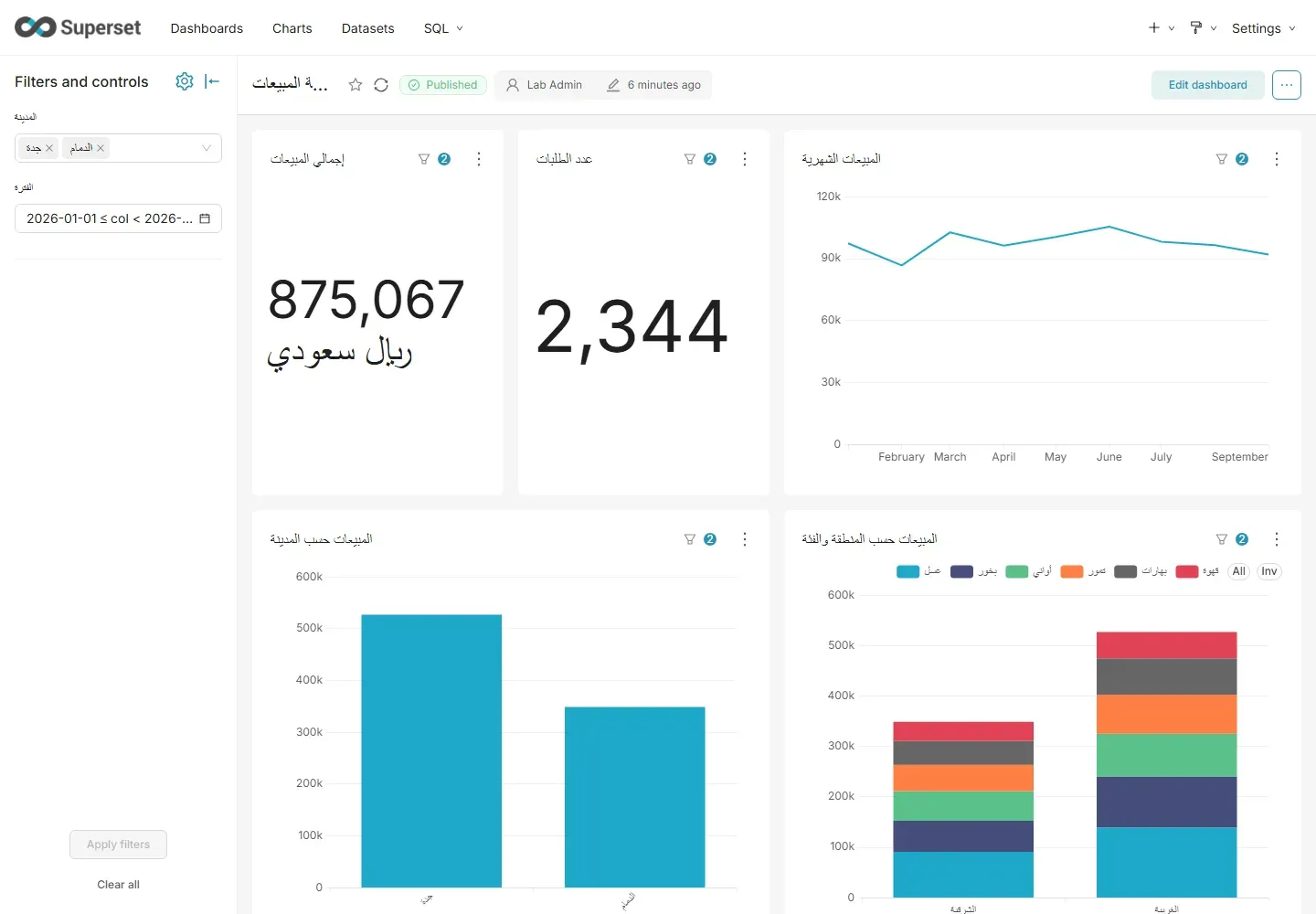Open the calendar icon in the date range filter

(x=205, y=218)
